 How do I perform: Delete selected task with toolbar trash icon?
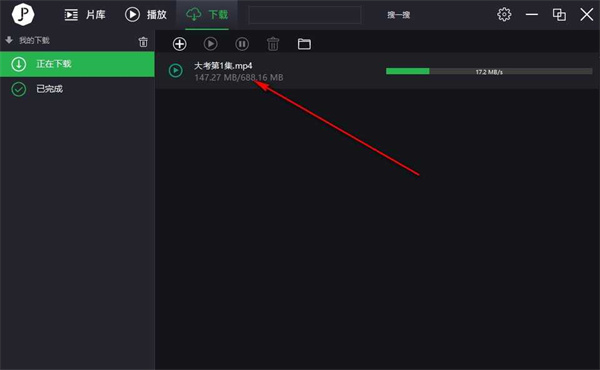click(273, 44)
